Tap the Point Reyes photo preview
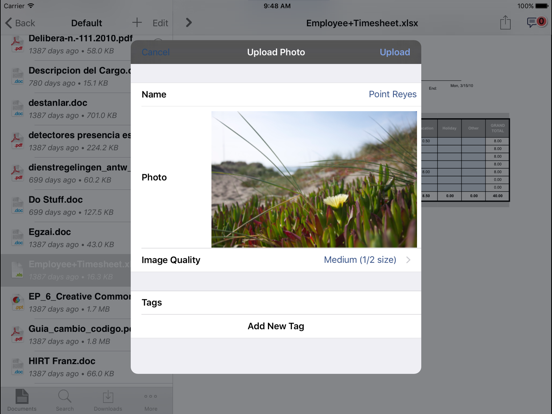 pyautogui.click(x=314, y=179)
